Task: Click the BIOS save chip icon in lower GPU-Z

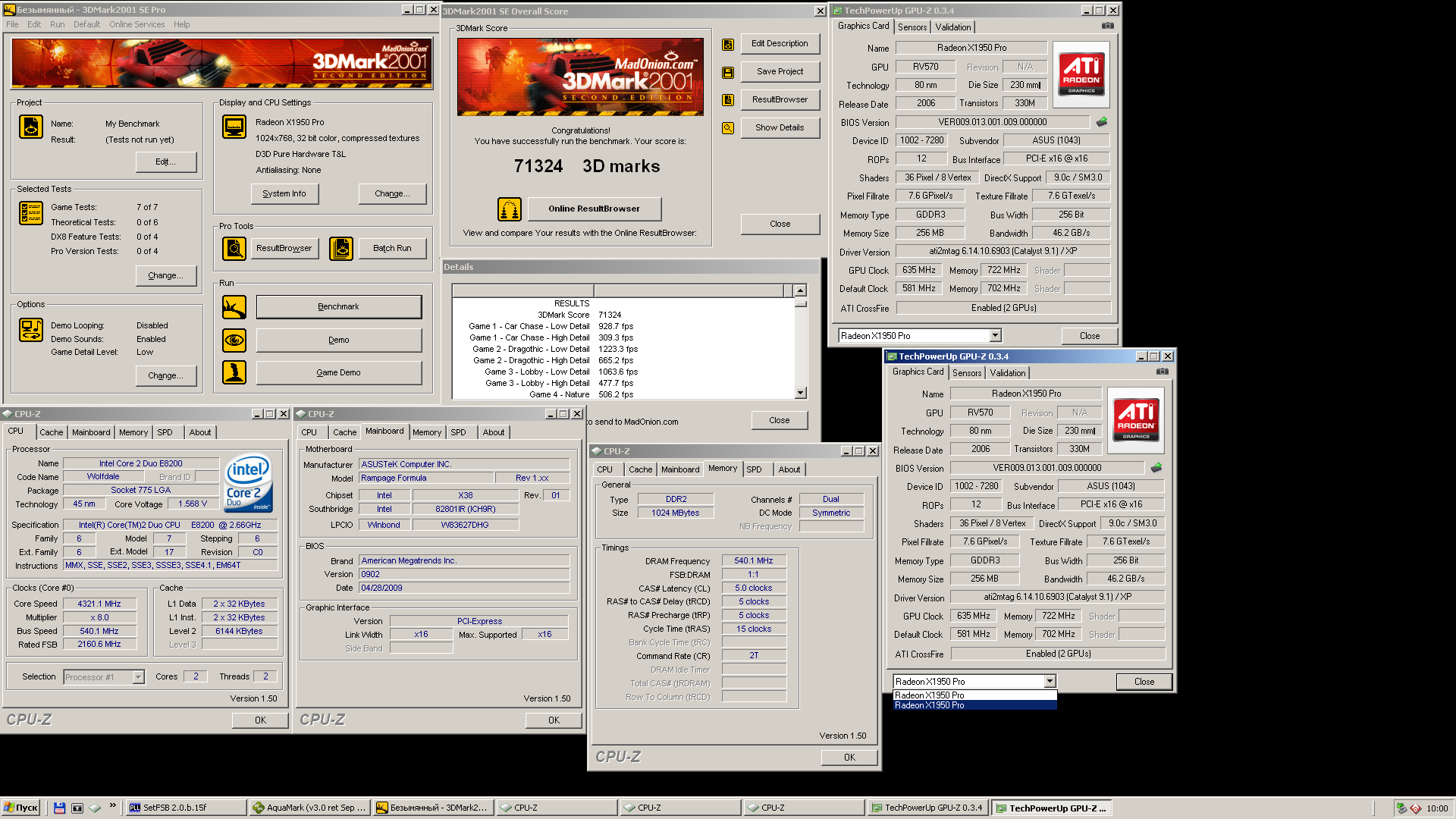Action: [x=1156, y=468]
